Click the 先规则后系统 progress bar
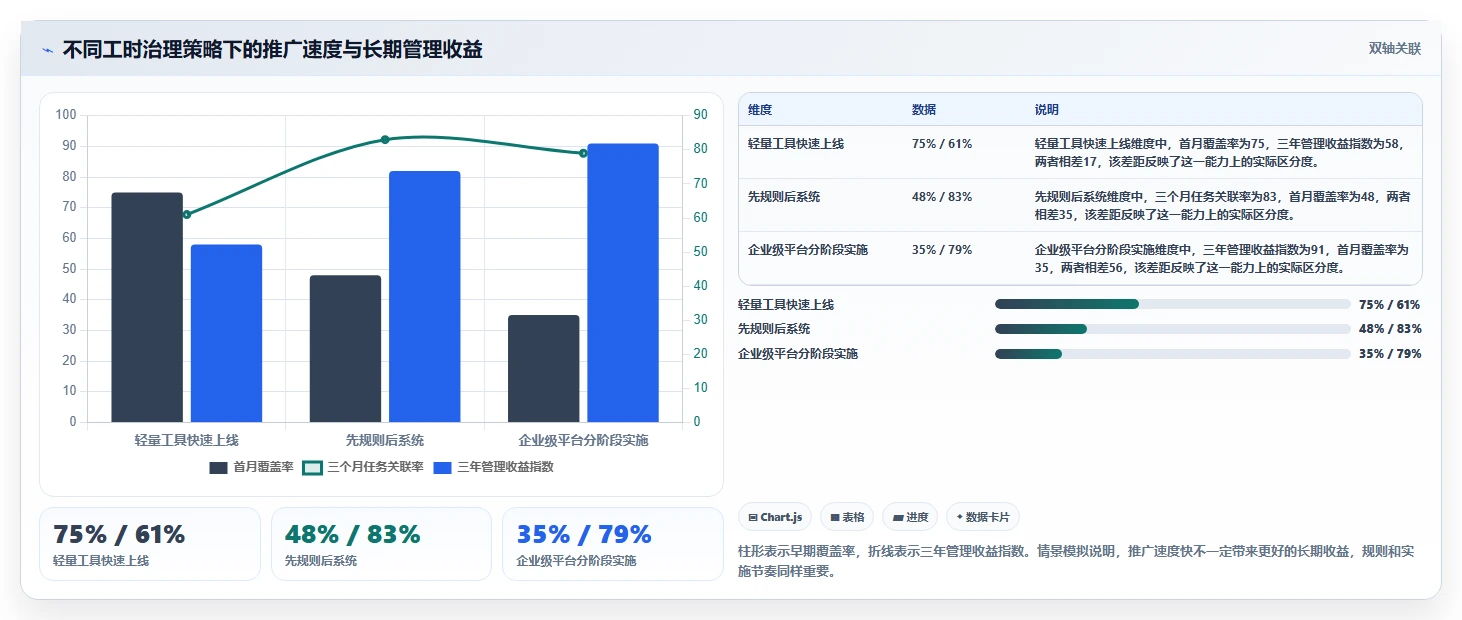 (x=1172, y=329)
